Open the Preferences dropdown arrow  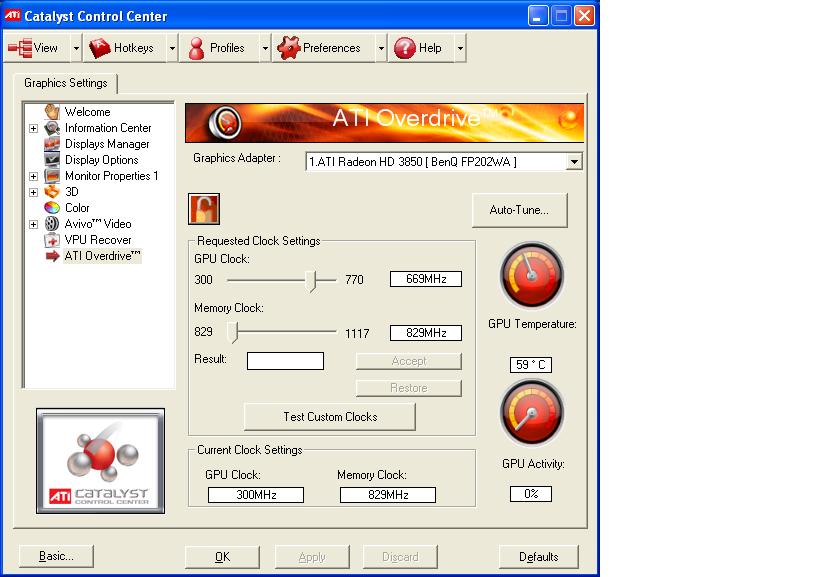pos(381,48)
